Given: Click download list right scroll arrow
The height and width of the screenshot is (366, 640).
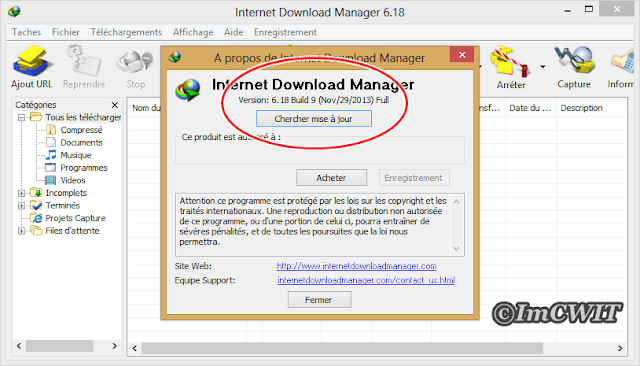Looking at the screenshot, I should [620, 348].
